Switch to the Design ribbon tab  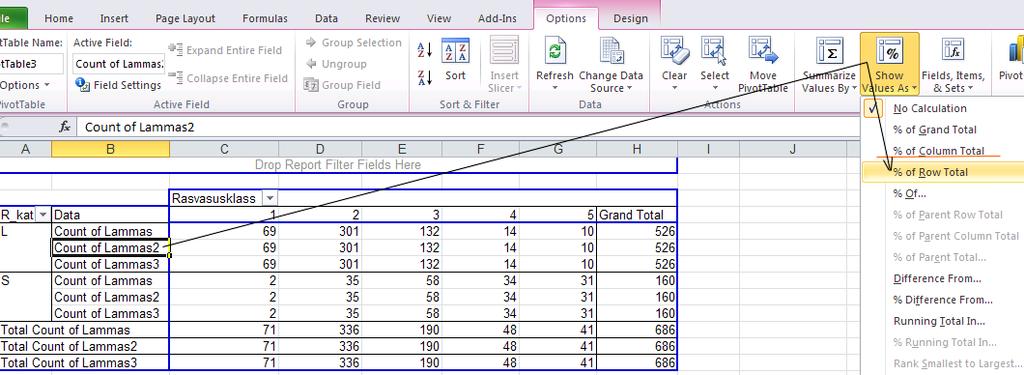click(630, 18)
